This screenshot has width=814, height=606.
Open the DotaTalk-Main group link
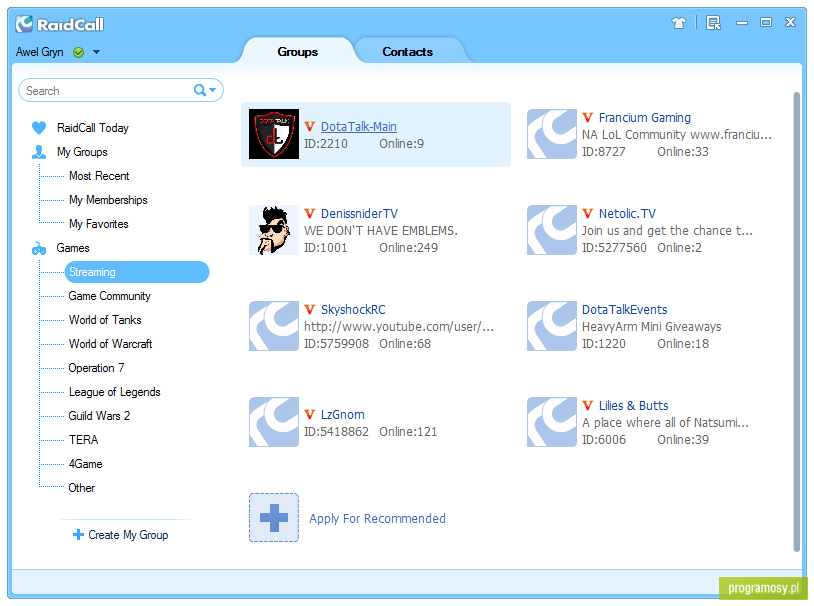[x=359, y=127]
